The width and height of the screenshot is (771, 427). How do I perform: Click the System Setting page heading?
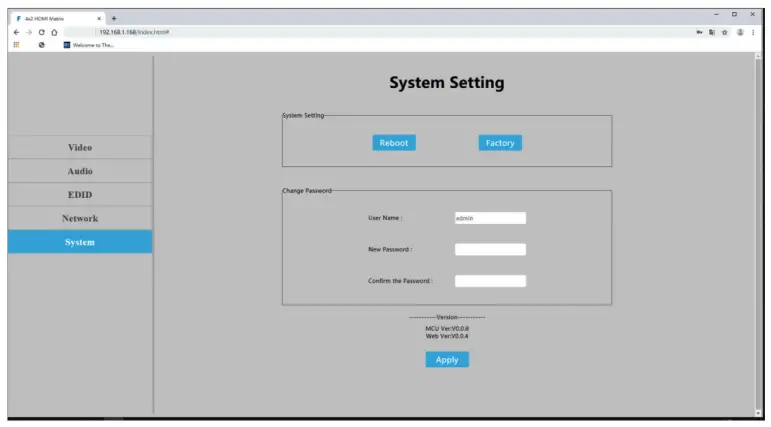tap(447, 83)
